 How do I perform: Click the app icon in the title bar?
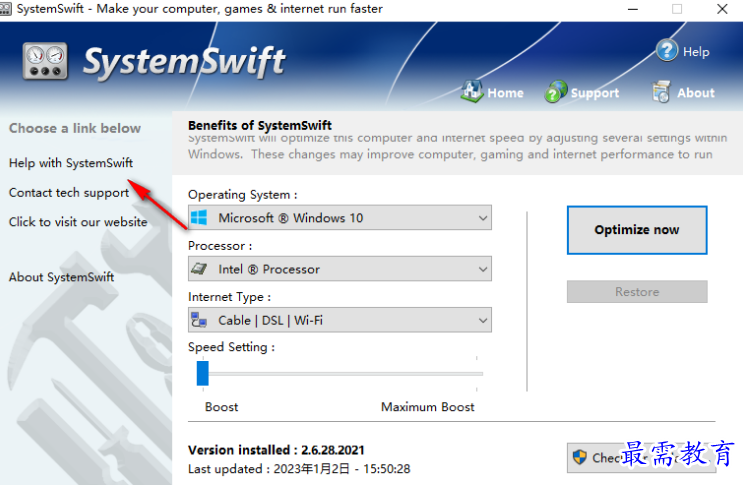coord(5,9)
